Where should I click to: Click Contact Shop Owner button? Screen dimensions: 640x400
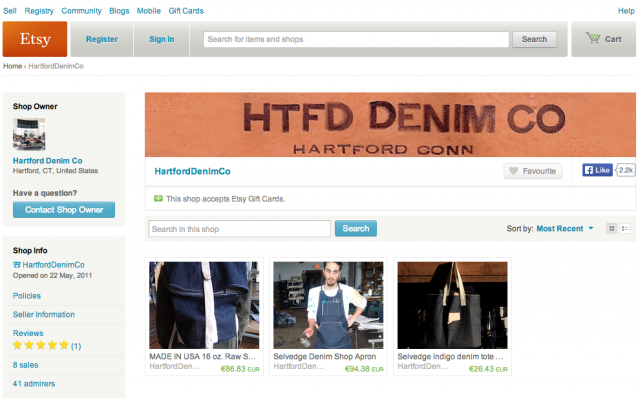pyautogui.click(x=64, y=210)
